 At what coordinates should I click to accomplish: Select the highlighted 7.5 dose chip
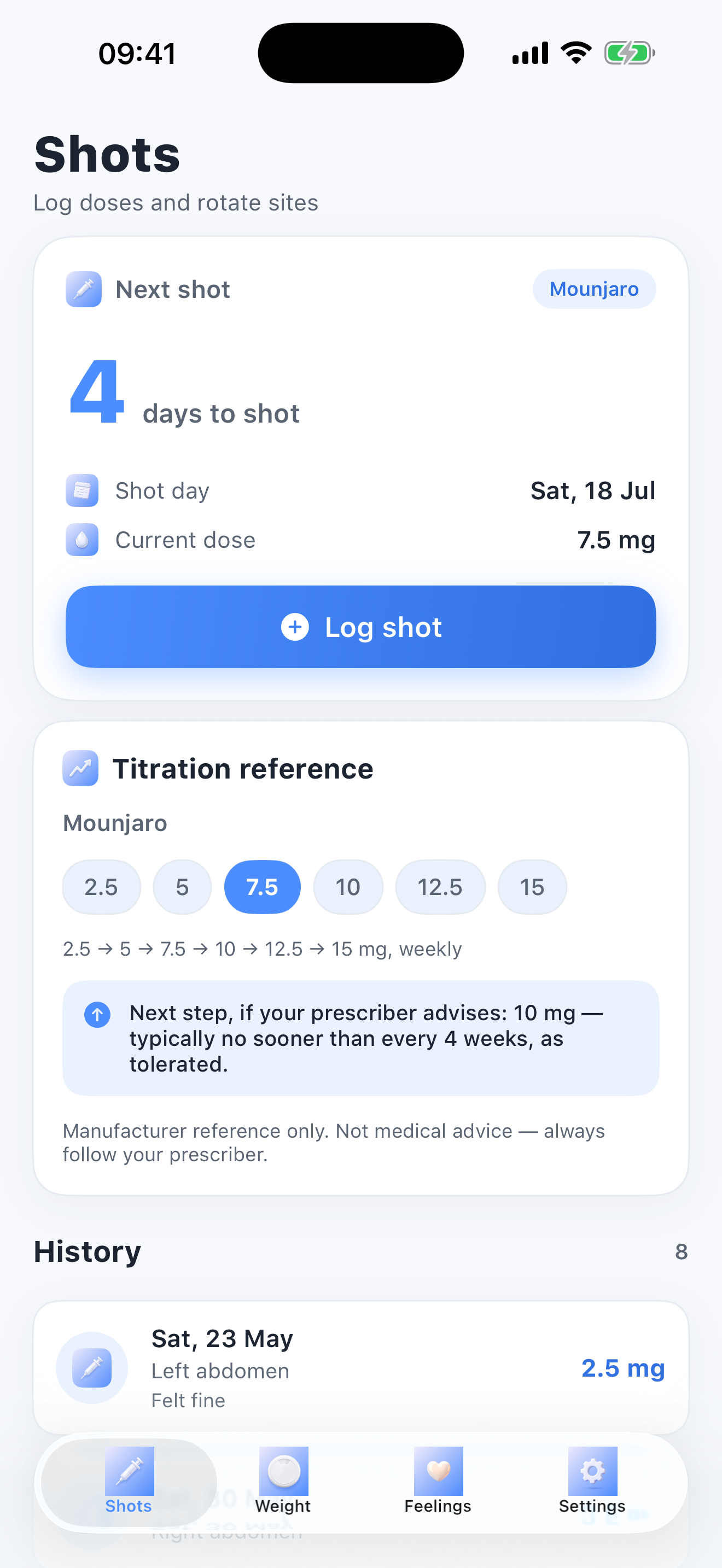tap(263, 887)
